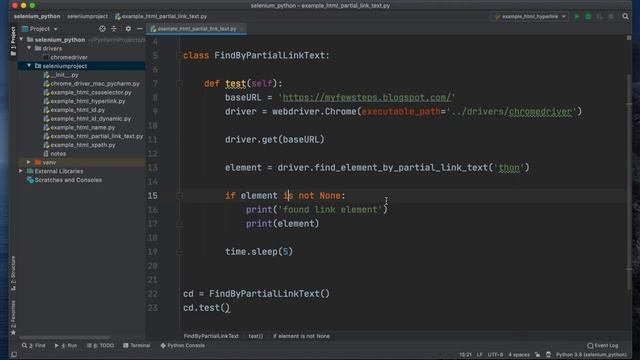The width and height of the screenshot is (640, 360).
Task: Collapse the drivers folder
Action: coord(29,48)
